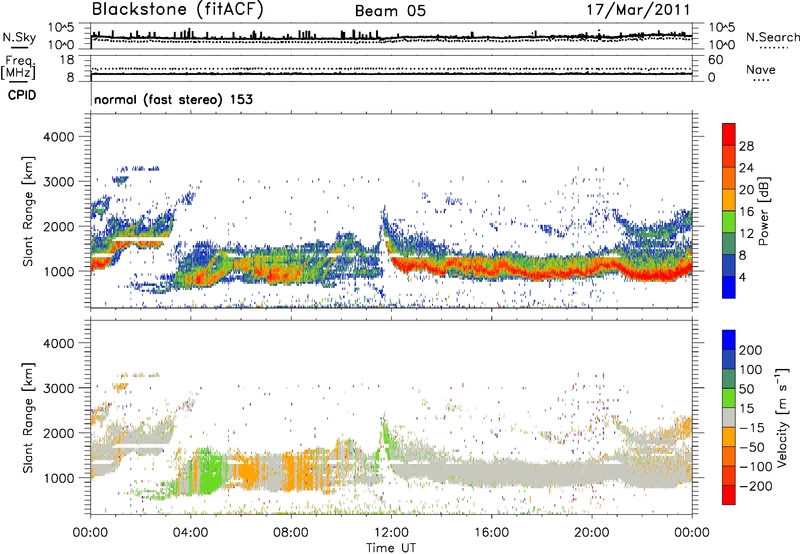Select the gray Velocity segment between 15 and -15
Viewport: 800px width, 554px height.
point(729,417)
